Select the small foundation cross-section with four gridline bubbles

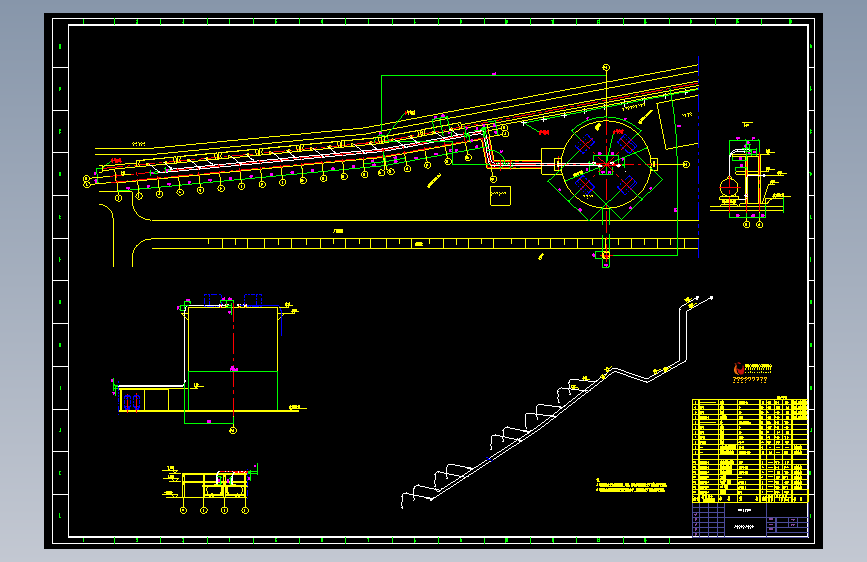tap(213, 489)
